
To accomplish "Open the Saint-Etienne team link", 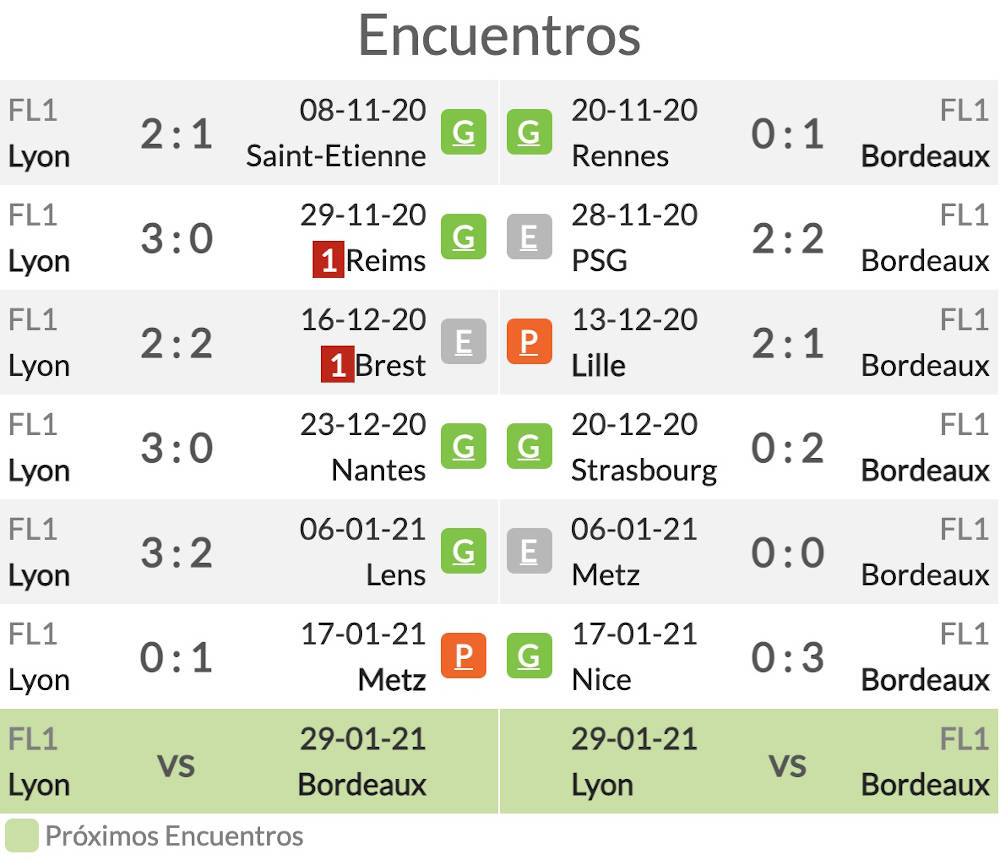I will tap(336, 156).
